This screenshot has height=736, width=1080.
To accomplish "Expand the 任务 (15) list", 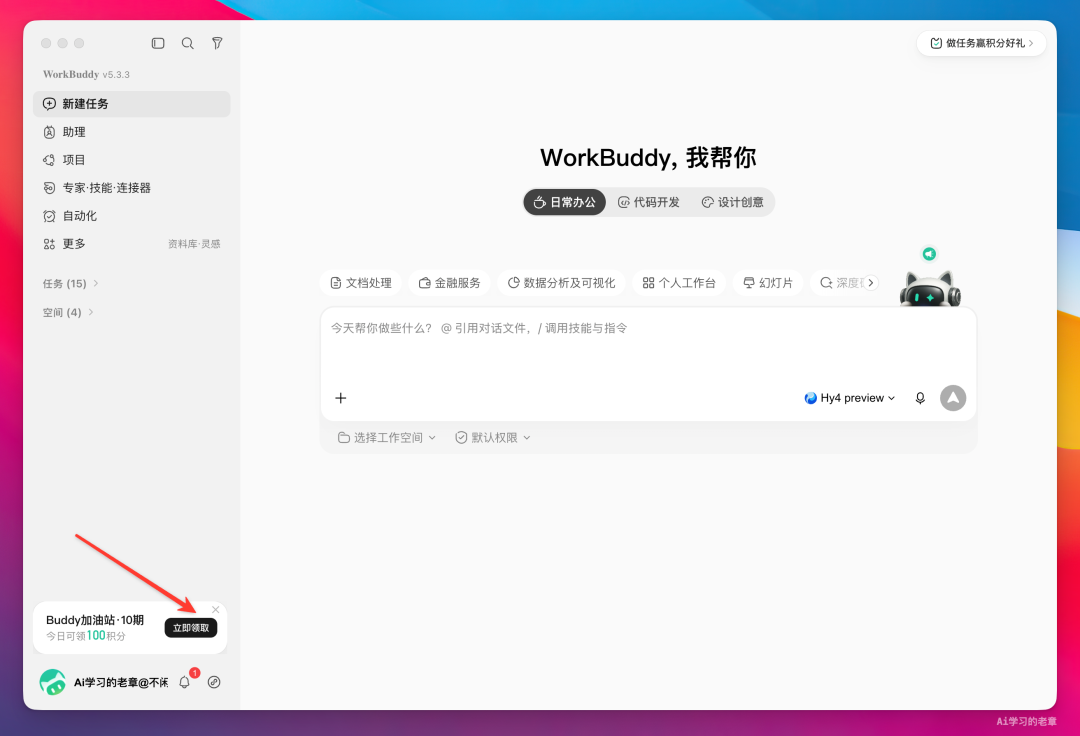I will coord(70,284).
